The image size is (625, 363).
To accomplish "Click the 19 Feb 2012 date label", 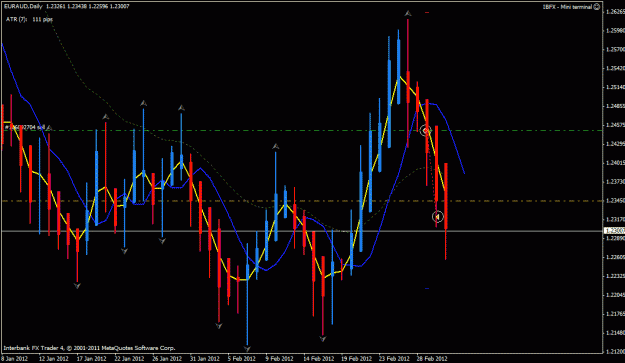I will (x=356, y=359).
